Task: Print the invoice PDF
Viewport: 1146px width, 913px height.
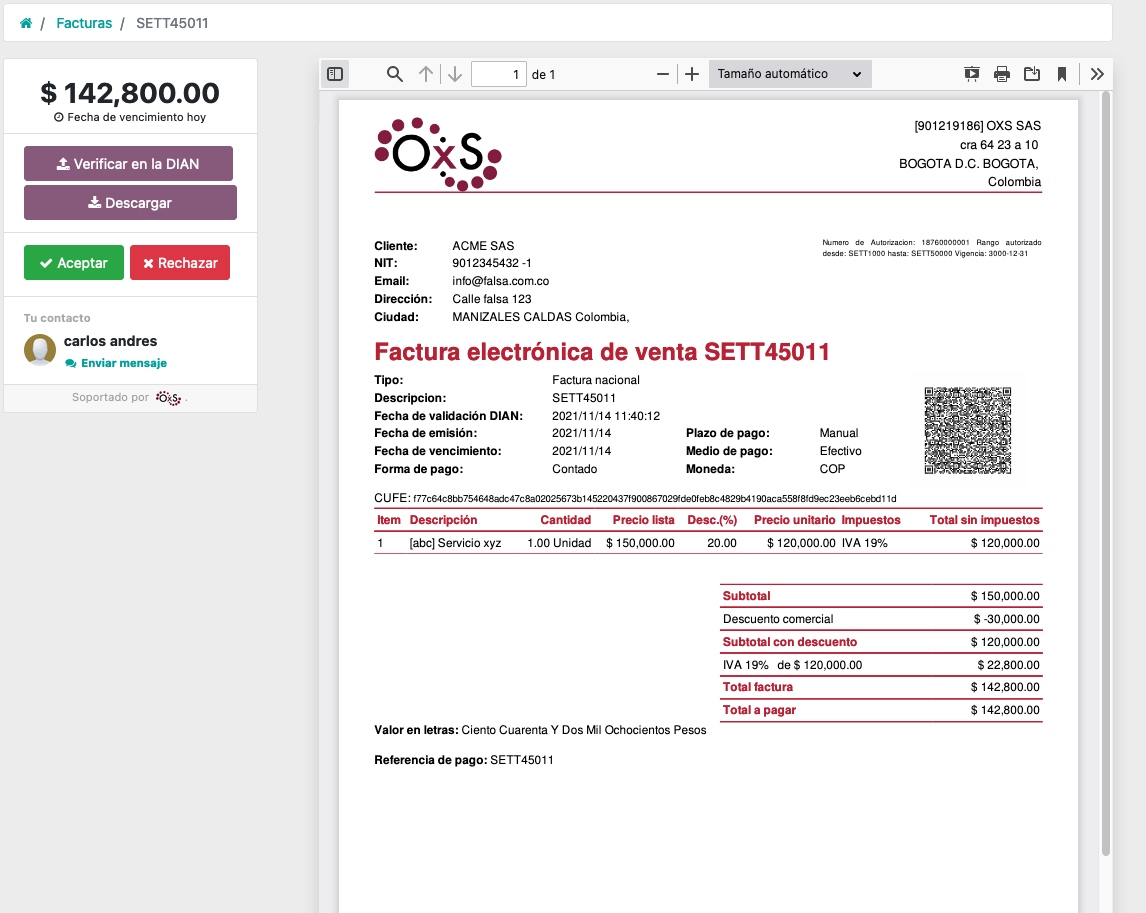Action: 1002,74
